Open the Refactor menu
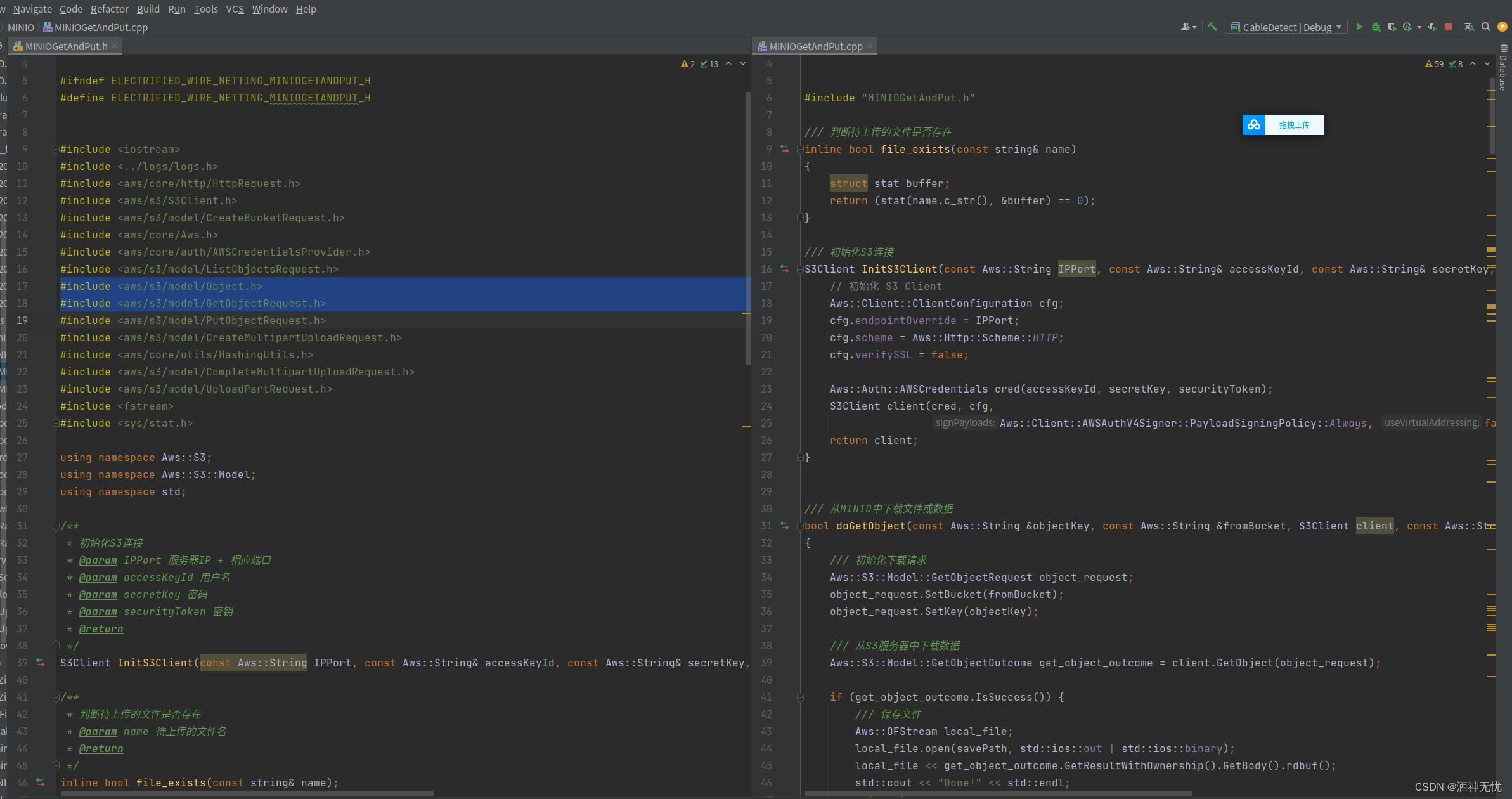The width and height of the screenshot is (1512, 799). coord(109,9)
